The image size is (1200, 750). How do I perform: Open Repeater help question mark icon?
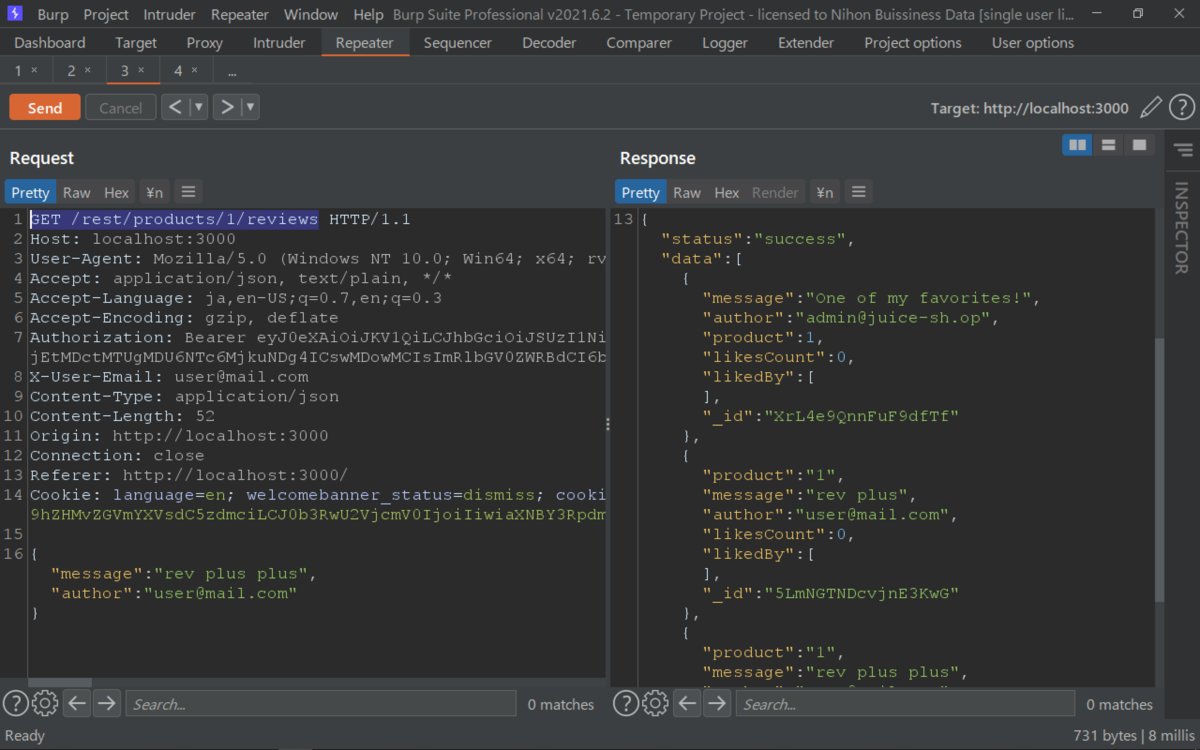1181,107
